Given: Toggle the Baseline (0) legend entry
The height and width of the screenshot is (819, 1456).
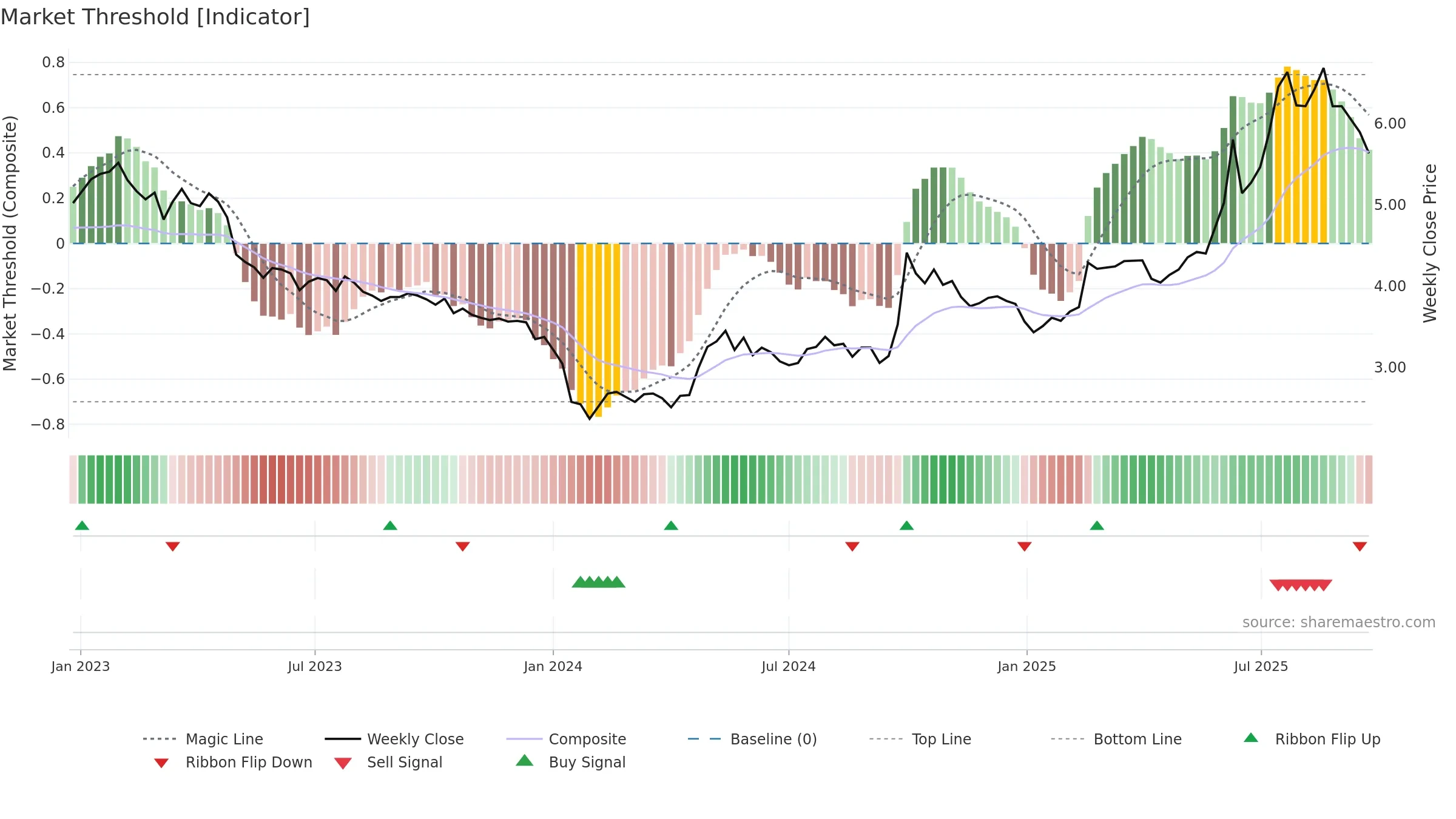Looking at the screenshot, I should click(752, 739).
